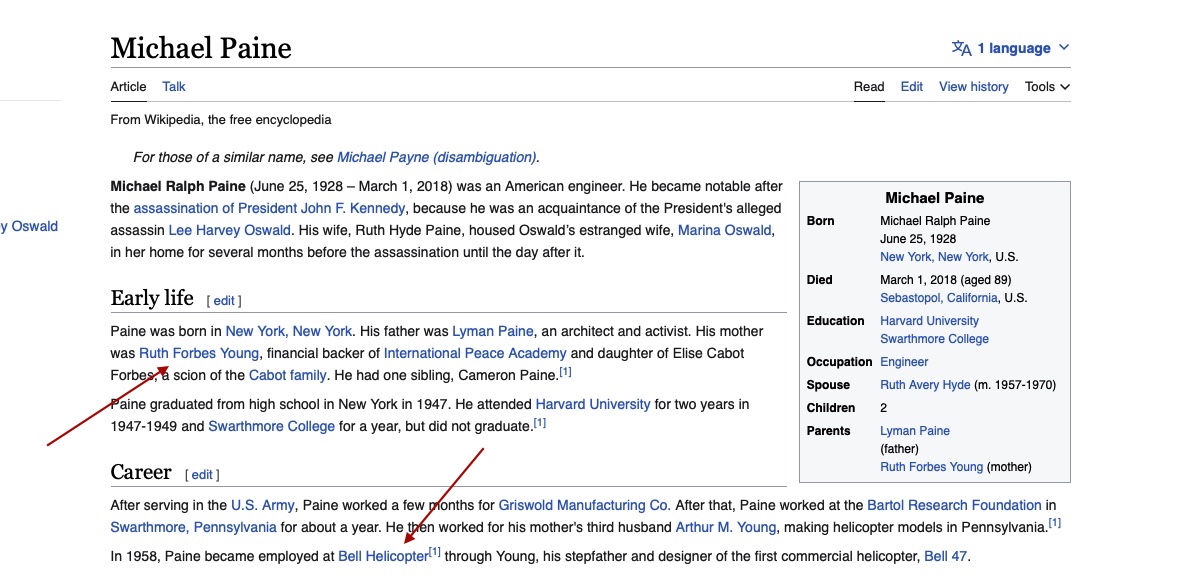Open the Cabot family link
This screenshot has height=588, width=1183.
(x=287, y=375)
